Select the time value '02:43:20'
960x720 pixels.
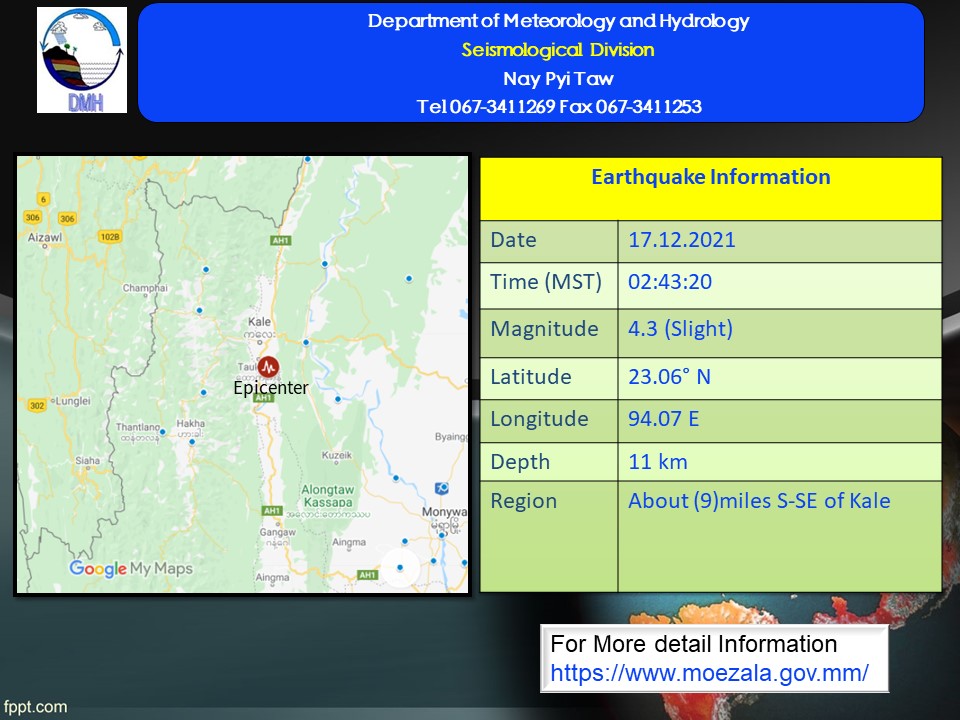pos(670,282)
